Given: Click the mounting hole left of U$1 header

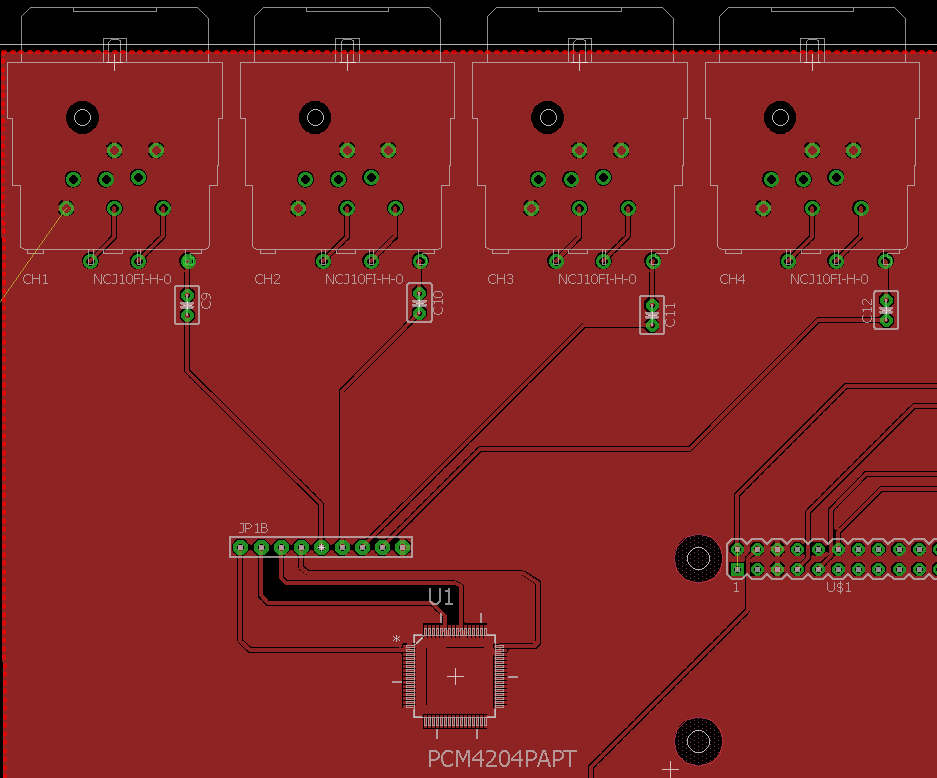Looking at the screenshot, I should (698, 558).
